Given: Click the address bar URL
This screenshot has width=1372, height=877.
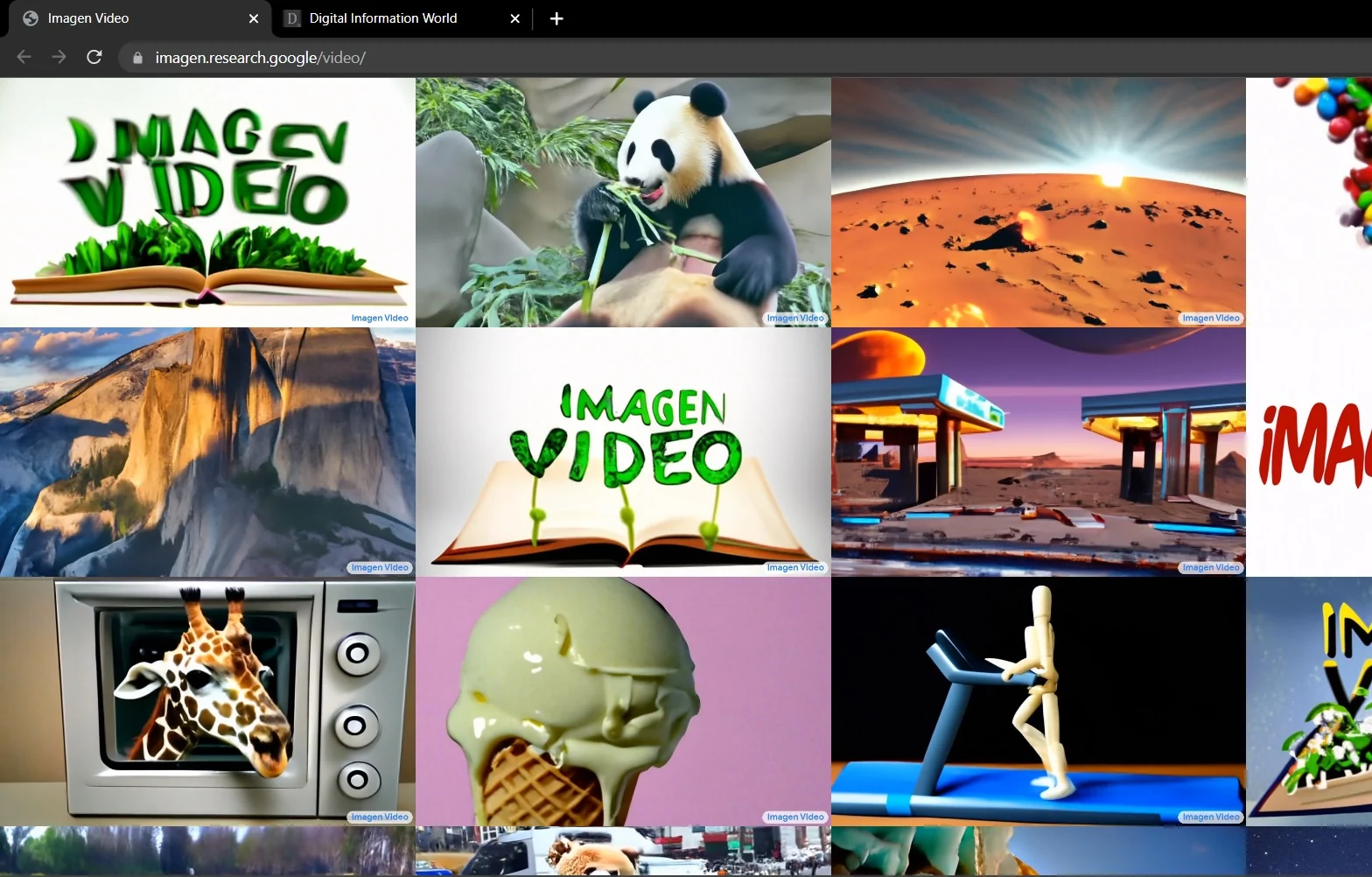Looking at the screenshot, I should coord(260,58).
